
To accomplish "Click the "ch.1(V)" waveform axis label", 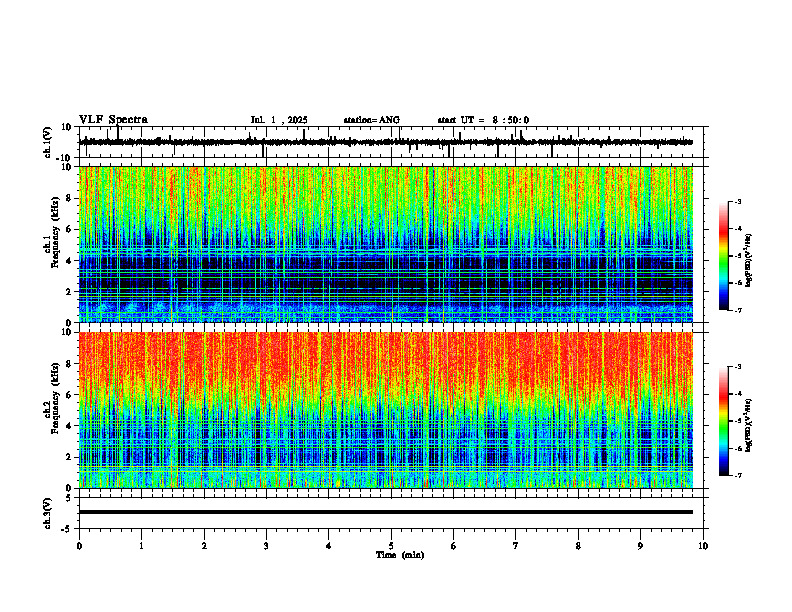I will [48, 142].
